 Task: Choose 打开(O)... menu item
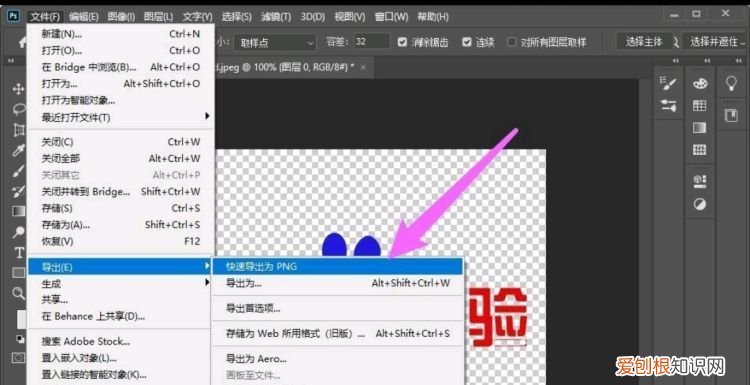click(120, 51)
